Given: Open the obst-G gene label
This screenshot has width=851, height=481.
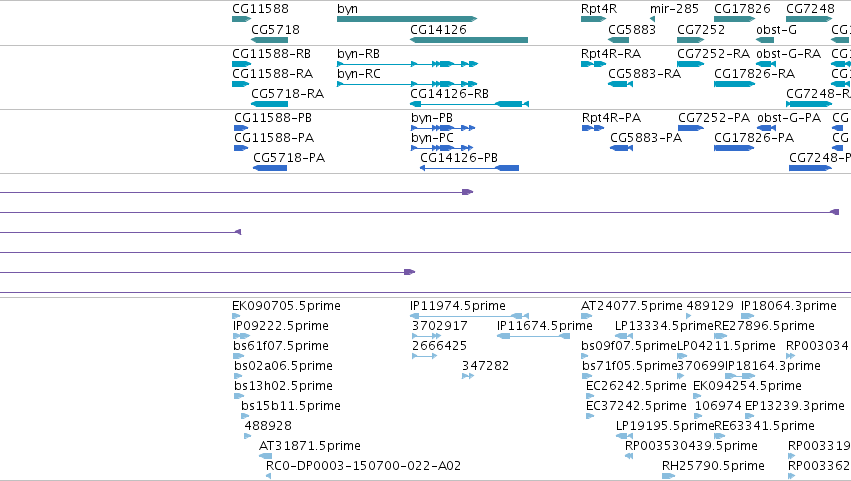Looking at the screenshot, I should tap(776, 29).
